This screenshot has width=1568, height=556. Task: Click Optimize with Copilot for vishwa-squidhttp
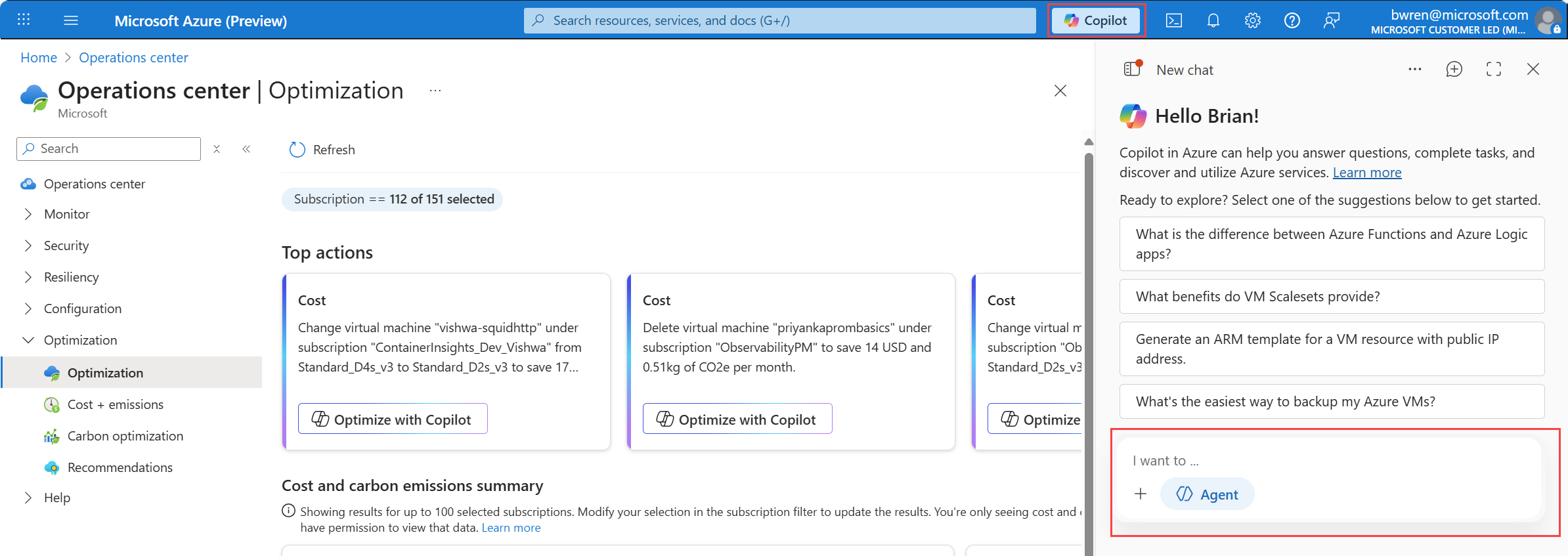pyautogui.click(x=393, y=419)
